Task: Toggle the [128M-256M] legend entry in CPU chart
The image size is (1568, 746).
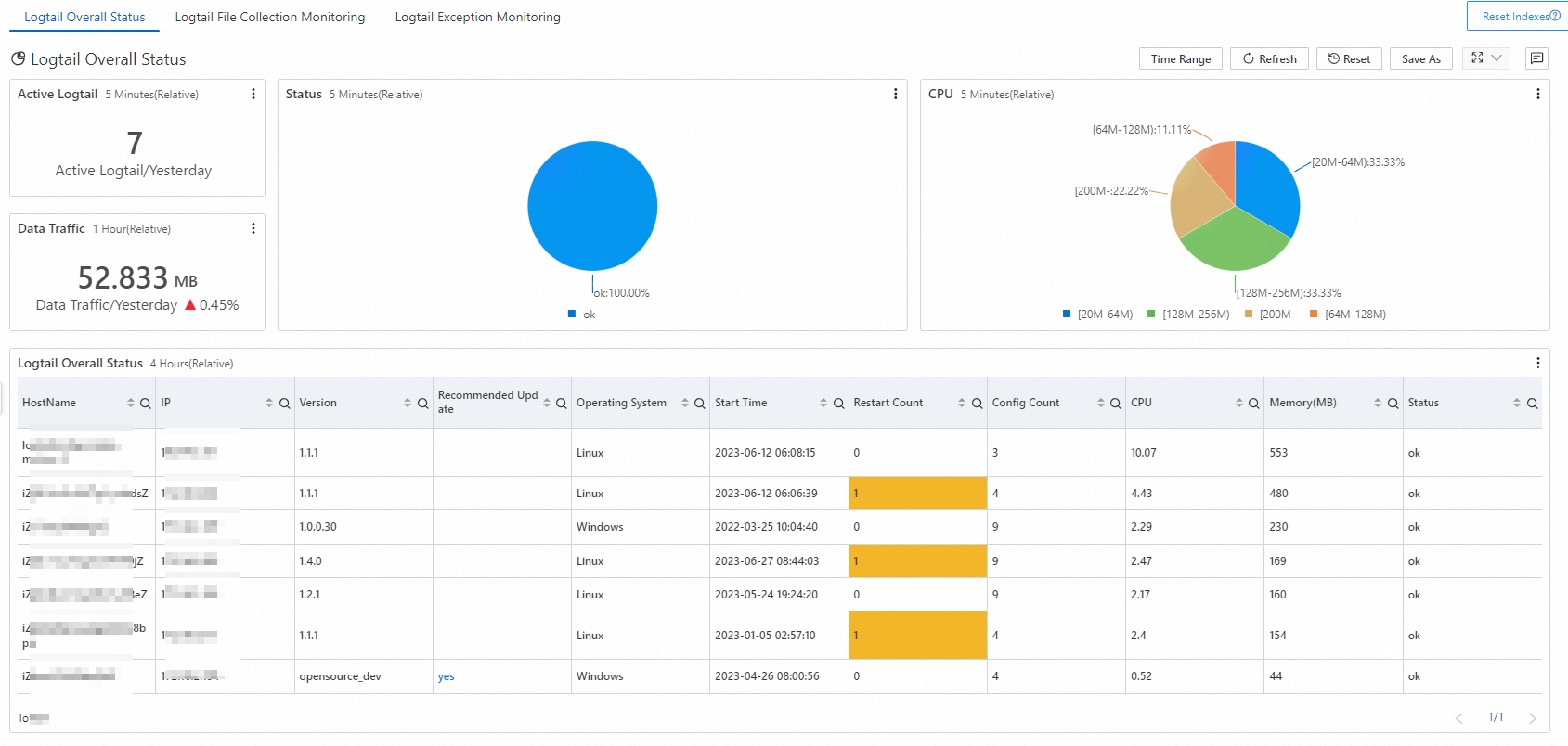Action: [x=1188, y=315]
